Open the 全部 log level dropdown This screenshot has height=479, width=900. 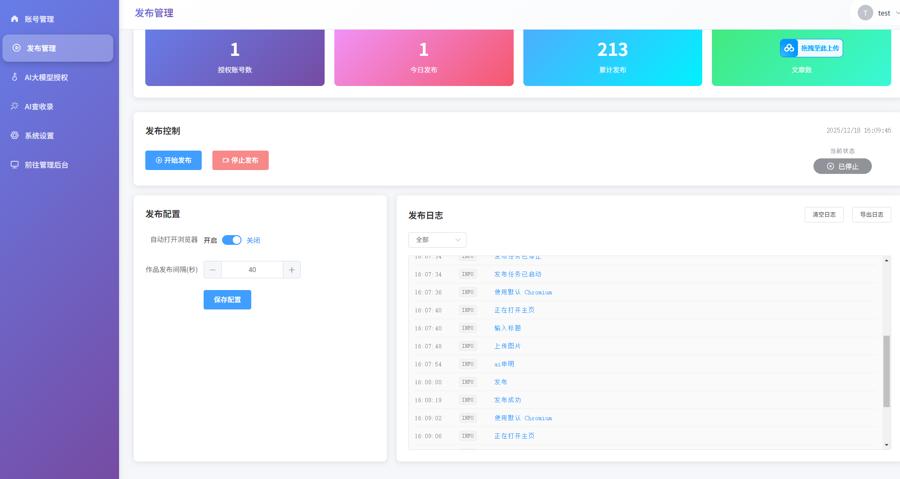pyautogui.click(x=437, y=240)
